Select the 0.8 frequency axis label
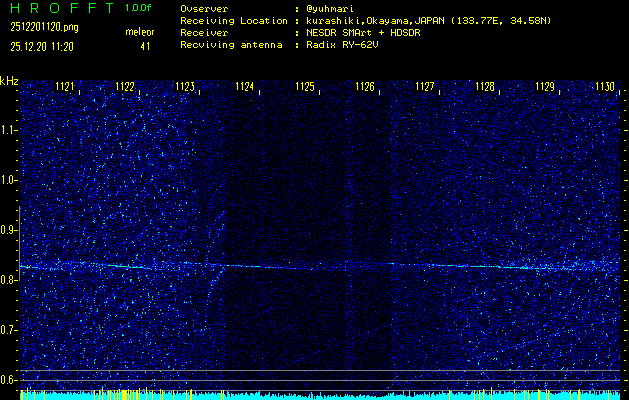This screenshot has width=629, height=400. [x=9, y=280]
